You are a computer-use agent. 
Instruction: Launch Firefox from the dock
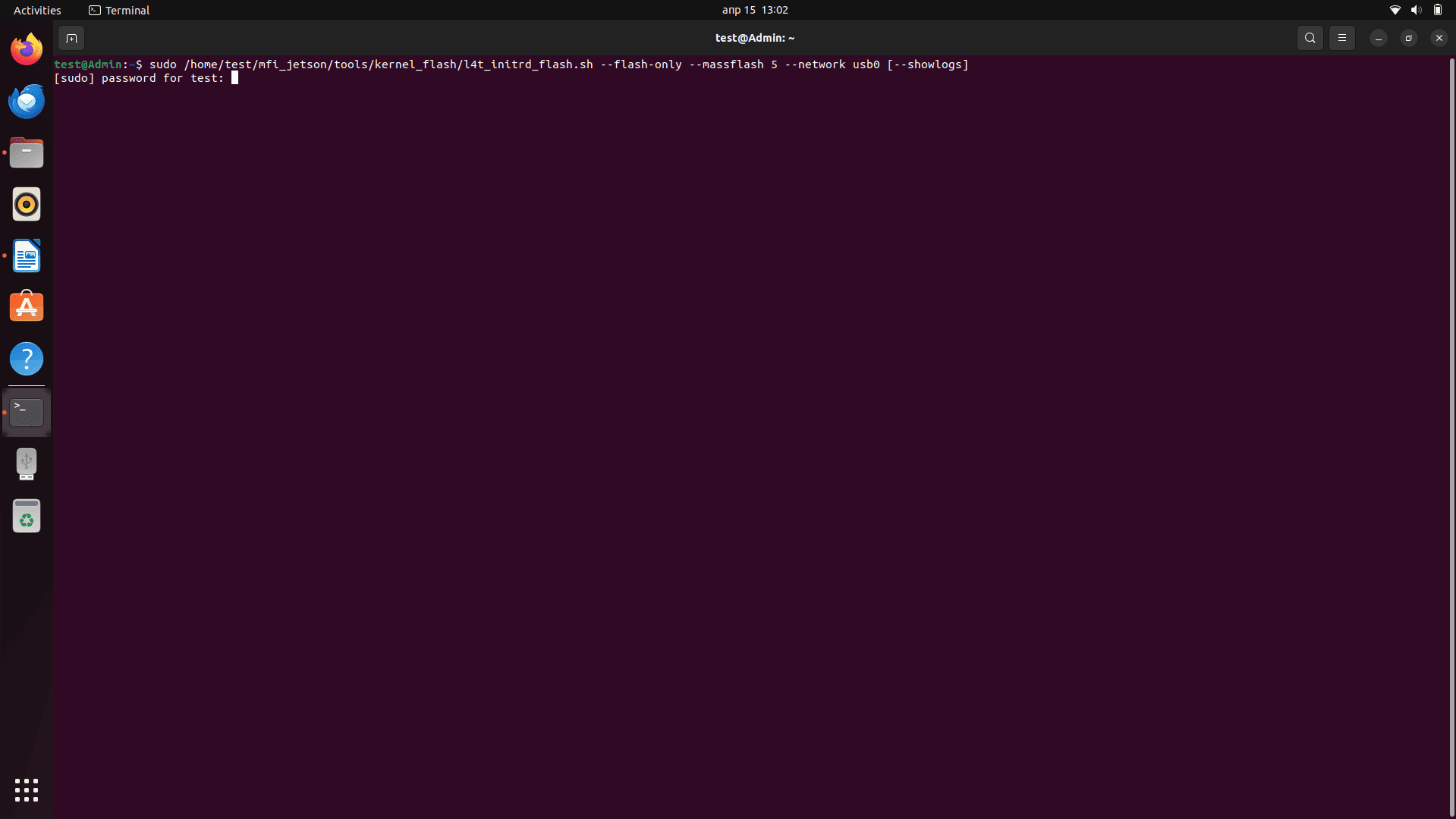27,49
